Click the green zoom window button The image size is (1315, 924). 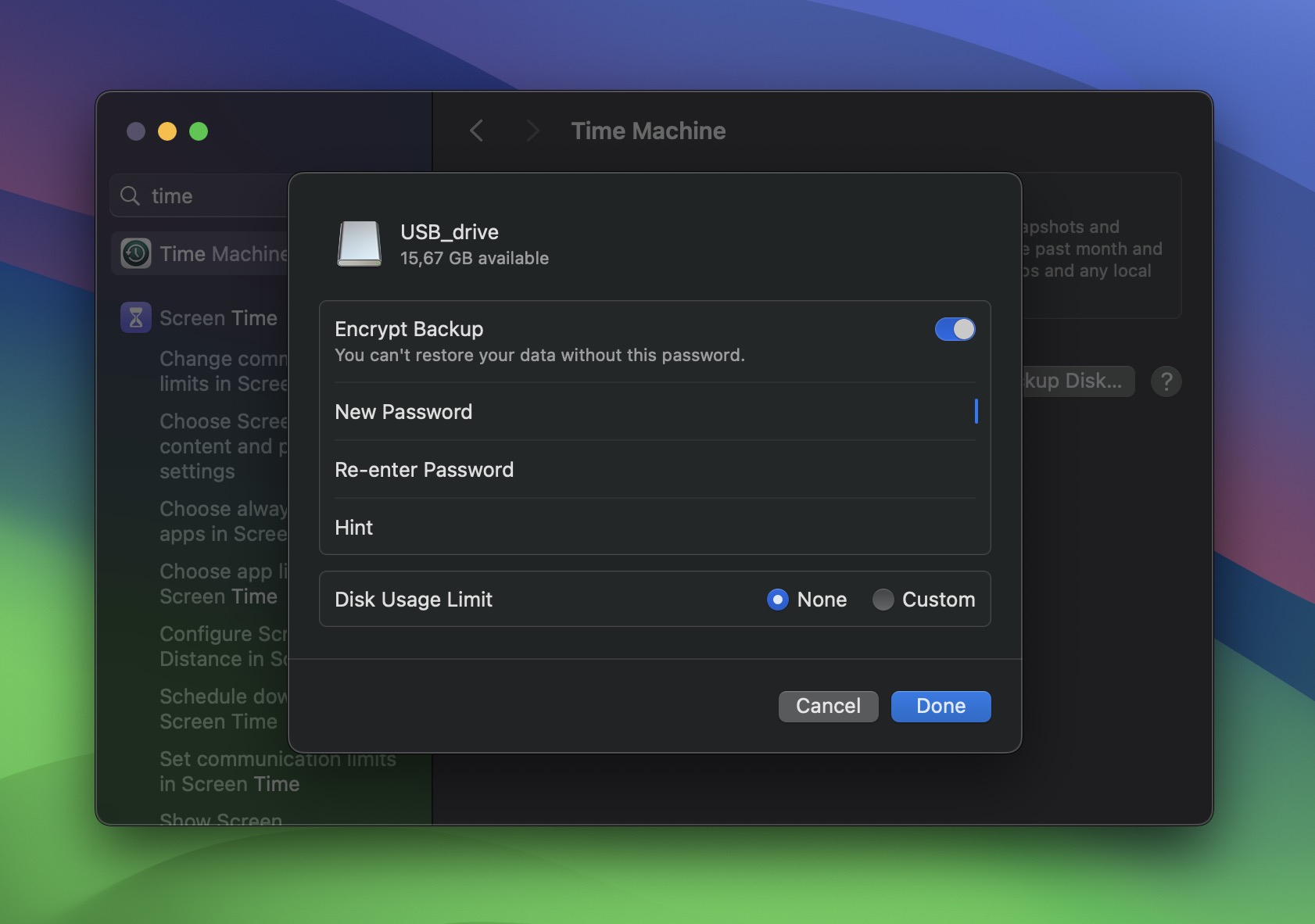(x=199, y=131)
